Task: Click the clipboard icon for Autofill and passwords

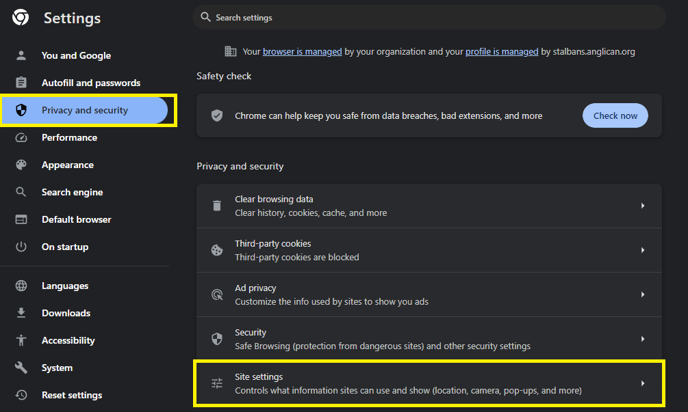Action: [21, 82]
